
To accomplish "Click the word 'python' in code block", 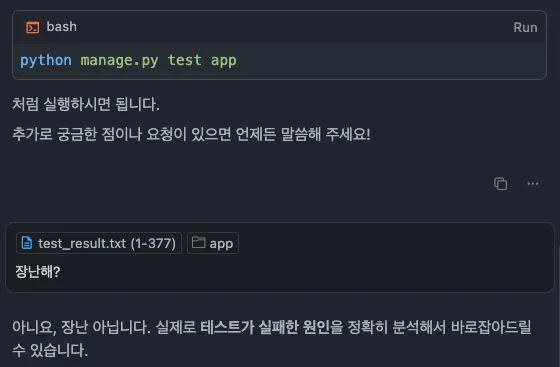I will tap(46, 60).
